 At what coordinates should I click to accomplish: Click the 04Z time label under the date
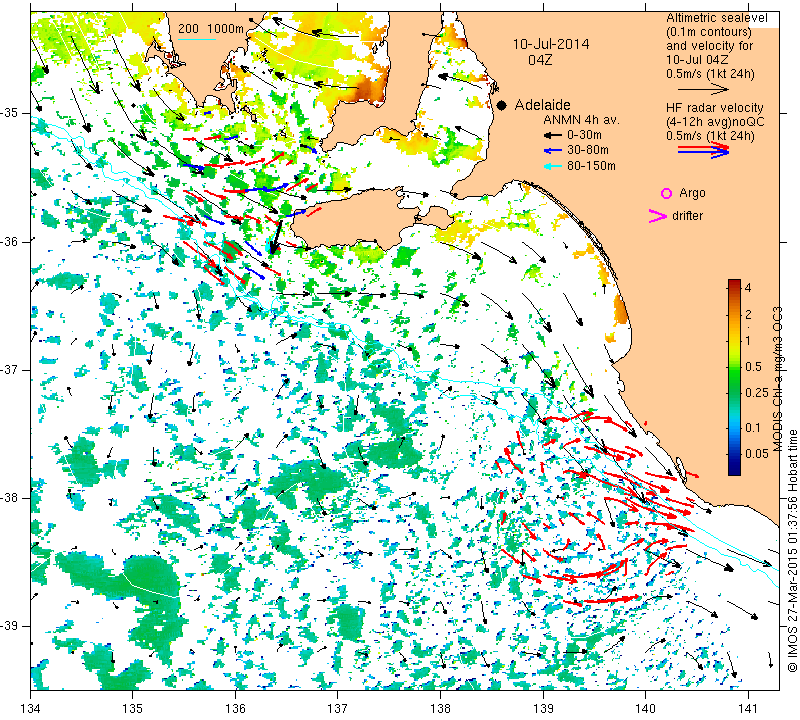click(540, 60)
